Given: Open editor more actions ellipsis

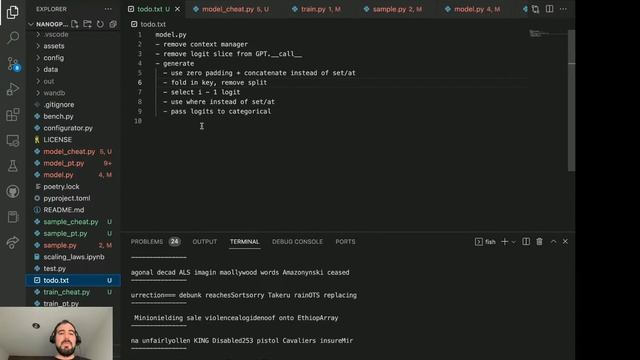Looking at the screenshot, I should point(563,9).
